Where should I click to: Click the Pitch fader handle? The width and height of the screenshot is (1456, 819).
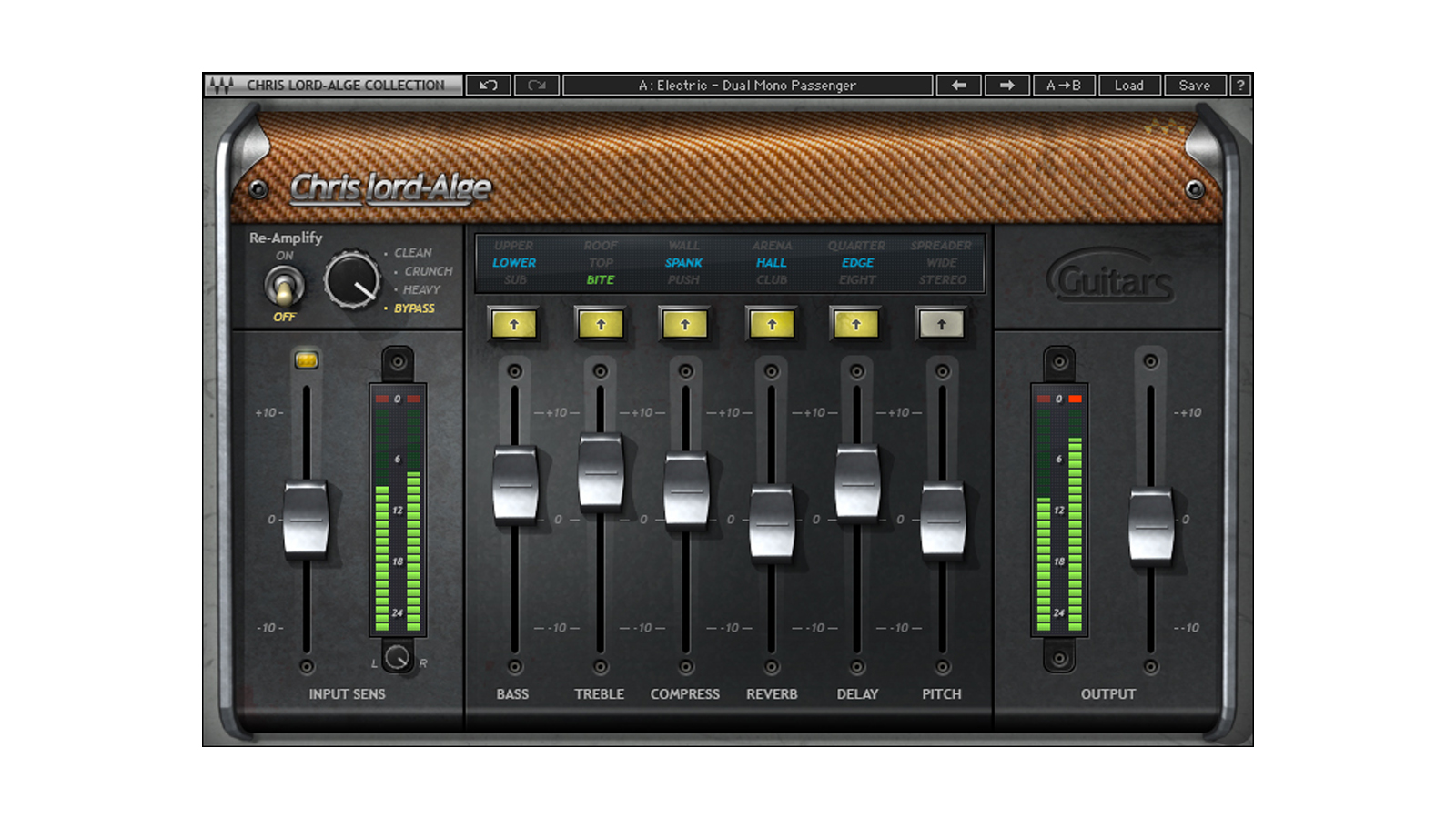tap(943, 519)
